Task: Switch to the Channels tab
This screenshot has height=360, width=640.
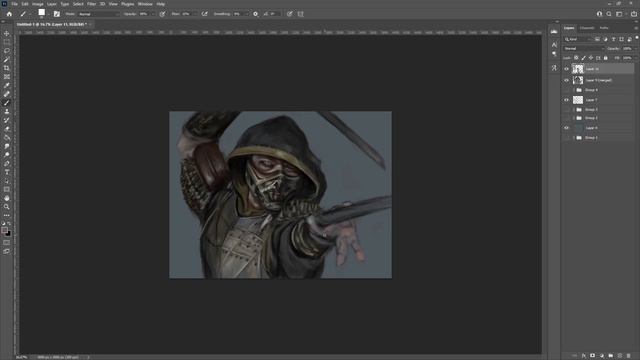Action: (587, 28)
